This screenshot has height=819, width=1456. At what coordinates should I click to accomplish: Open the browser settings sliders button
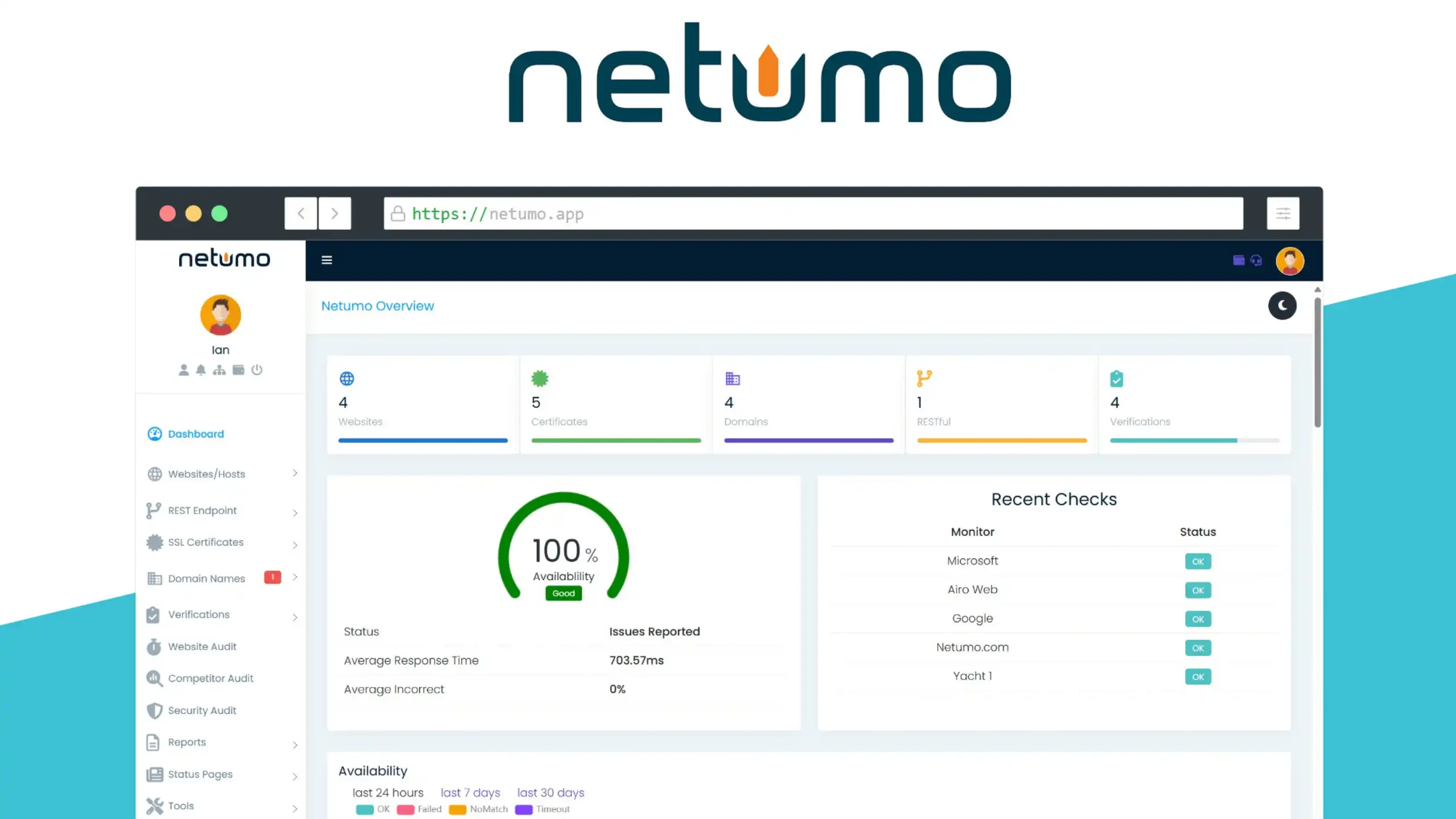click(1283, 213)
